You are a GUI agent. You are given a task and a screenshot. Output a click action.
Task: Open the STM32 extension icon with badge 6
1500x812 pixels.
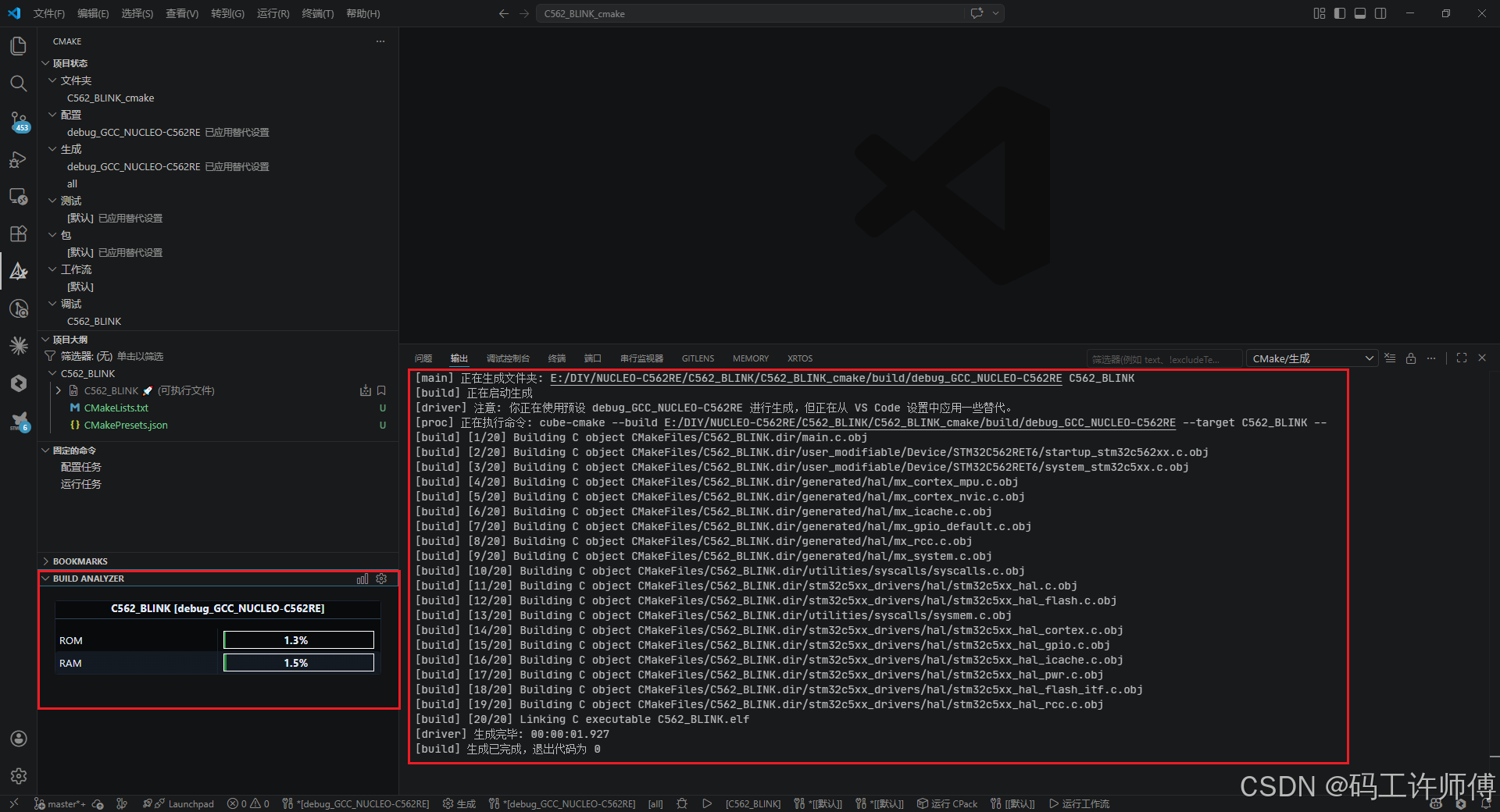[x=19, y=421]
